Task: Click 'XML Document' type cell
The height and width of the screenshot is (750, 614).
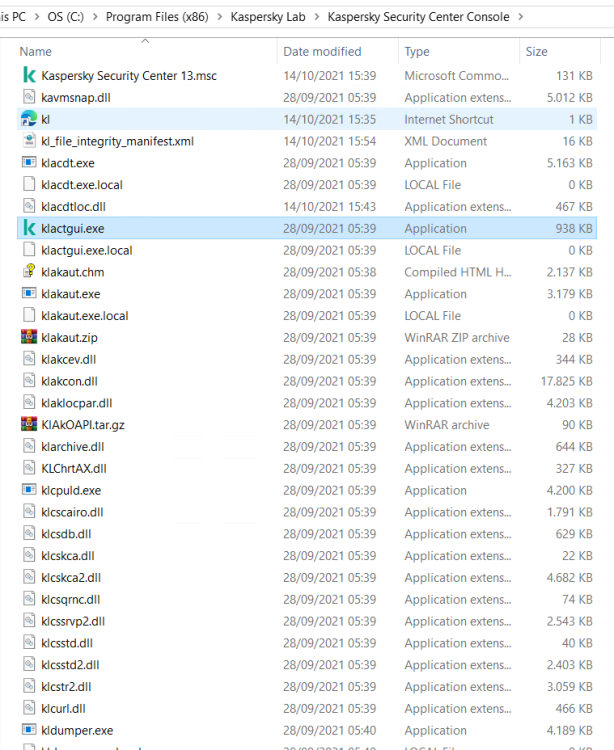Action: 446,141
